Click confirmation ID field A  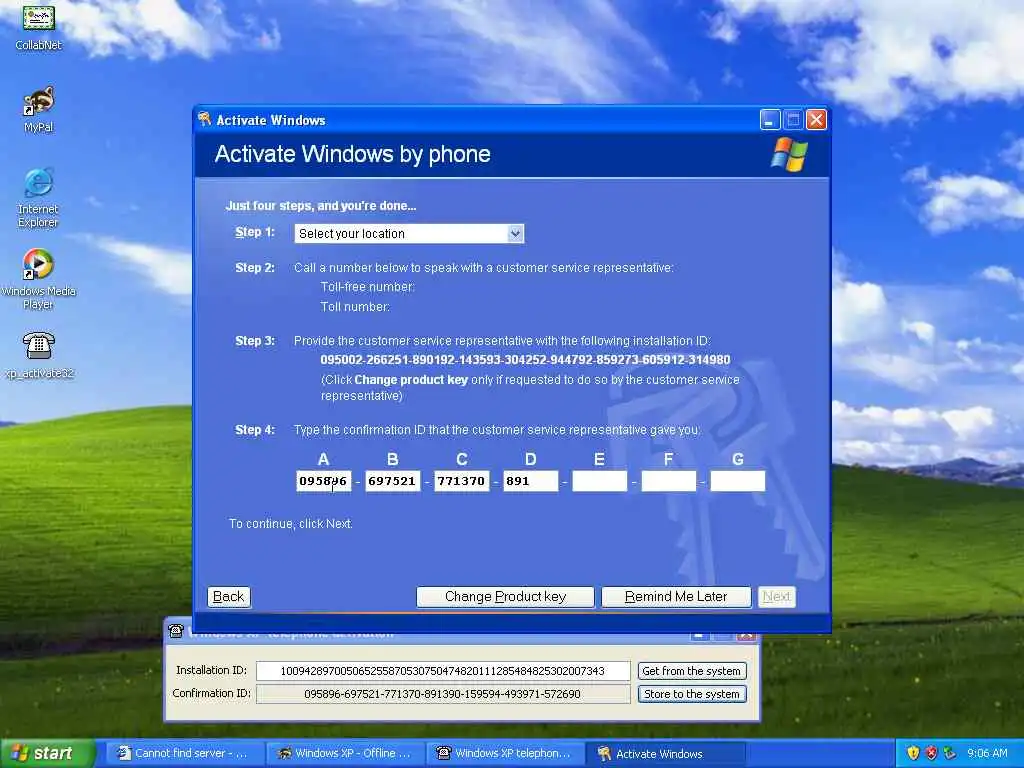323,481
